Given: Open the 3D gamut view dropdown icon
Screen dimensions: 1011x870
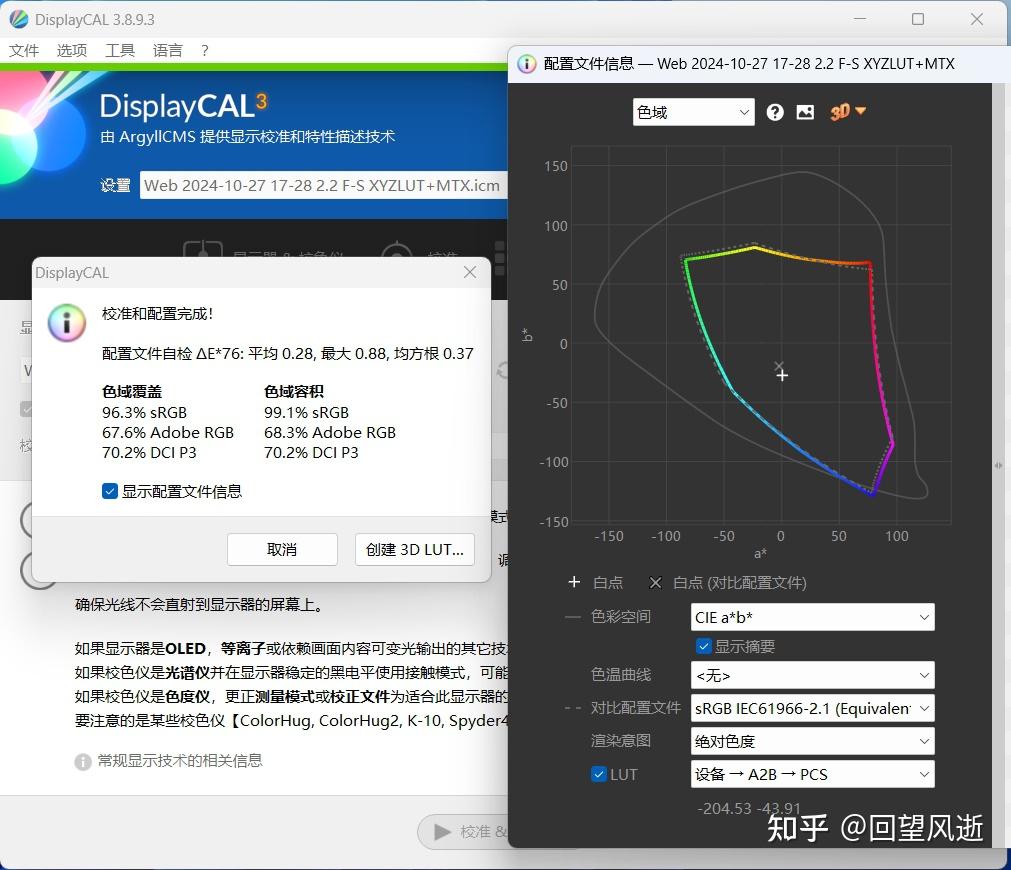Looking at the screenshot, I should click(x=848, y=112).
